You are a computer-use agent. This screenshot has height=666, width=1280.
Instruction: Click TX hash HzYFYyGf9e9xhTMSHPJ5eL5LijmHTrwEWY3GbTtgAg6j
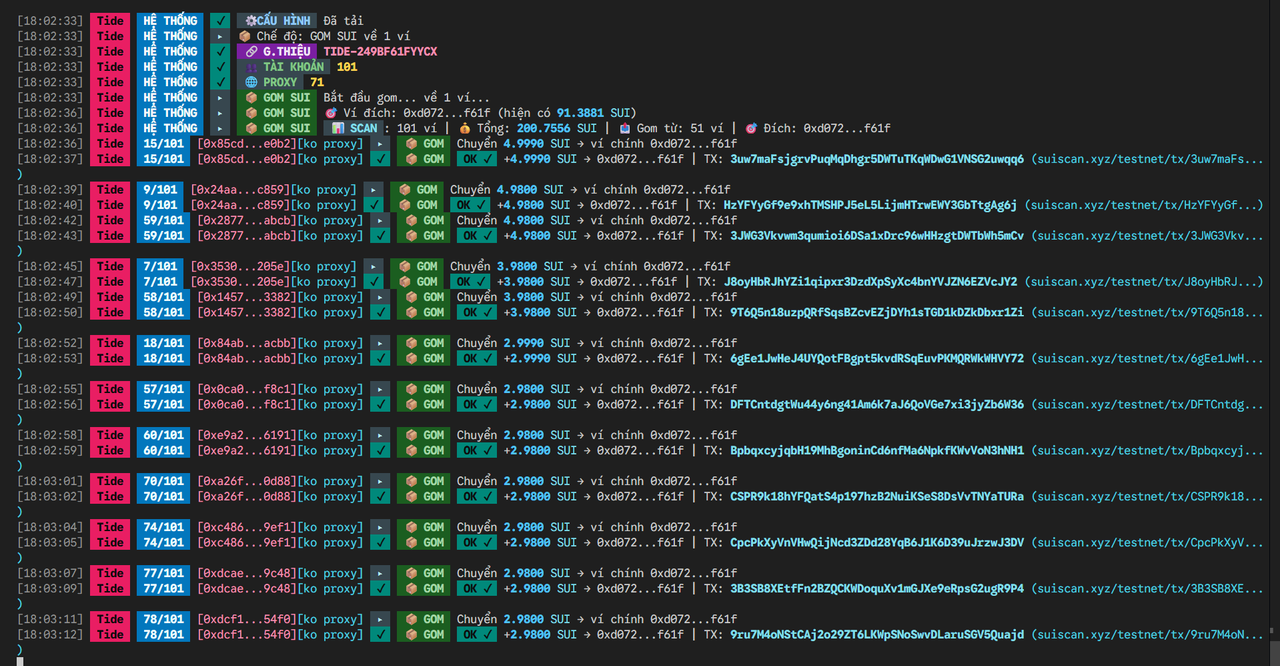(870, 205)
